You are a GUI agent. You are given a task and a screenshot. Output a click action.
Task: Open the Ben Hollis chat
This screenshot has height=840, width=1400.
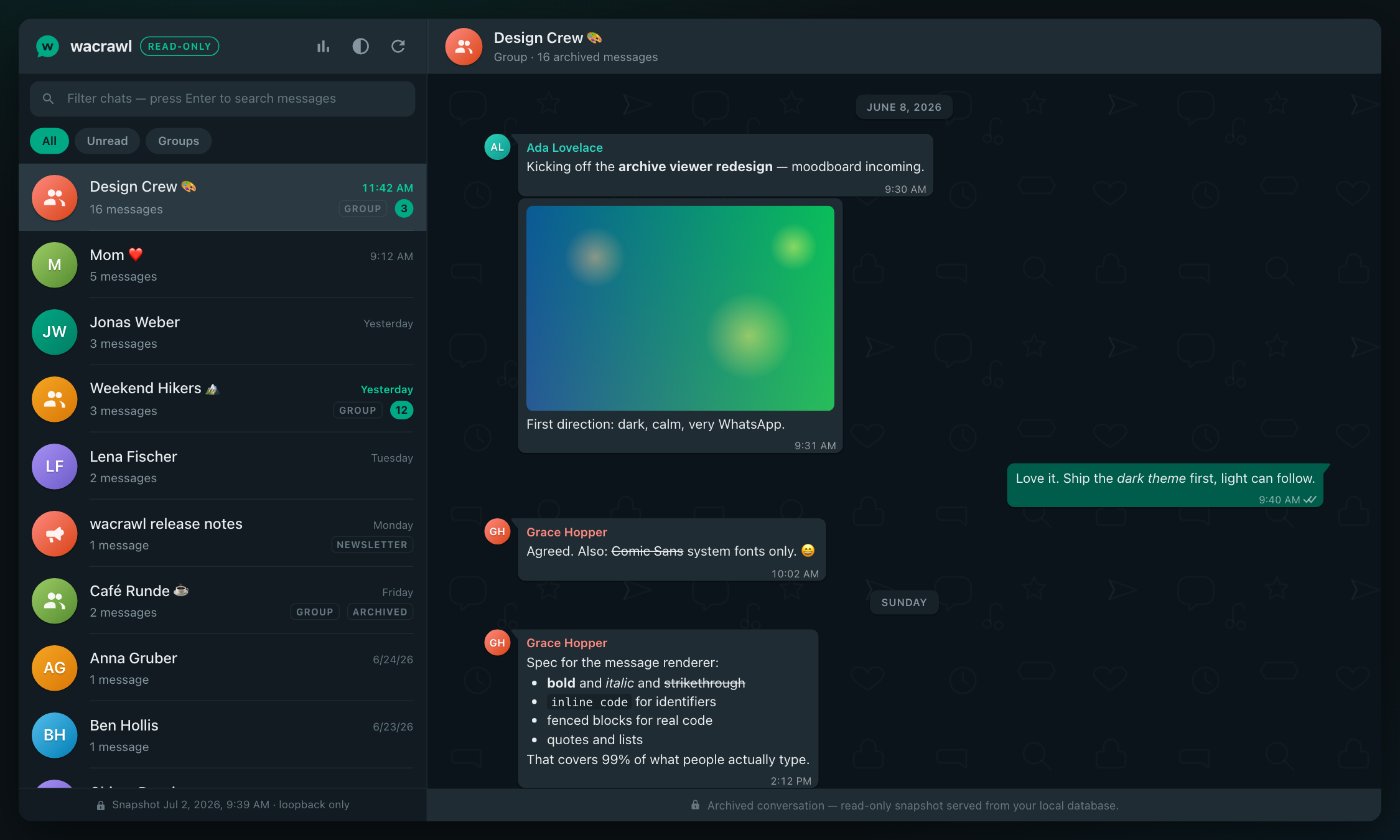222,735
